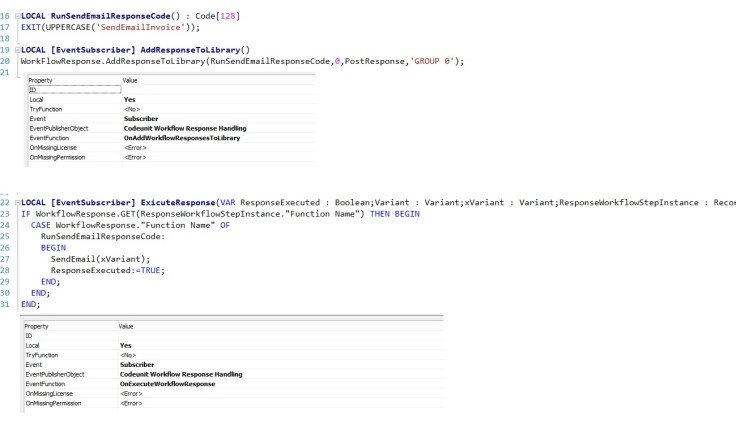Collapse the RunSendEmailResponseCode function at line 16

[16, 18]
